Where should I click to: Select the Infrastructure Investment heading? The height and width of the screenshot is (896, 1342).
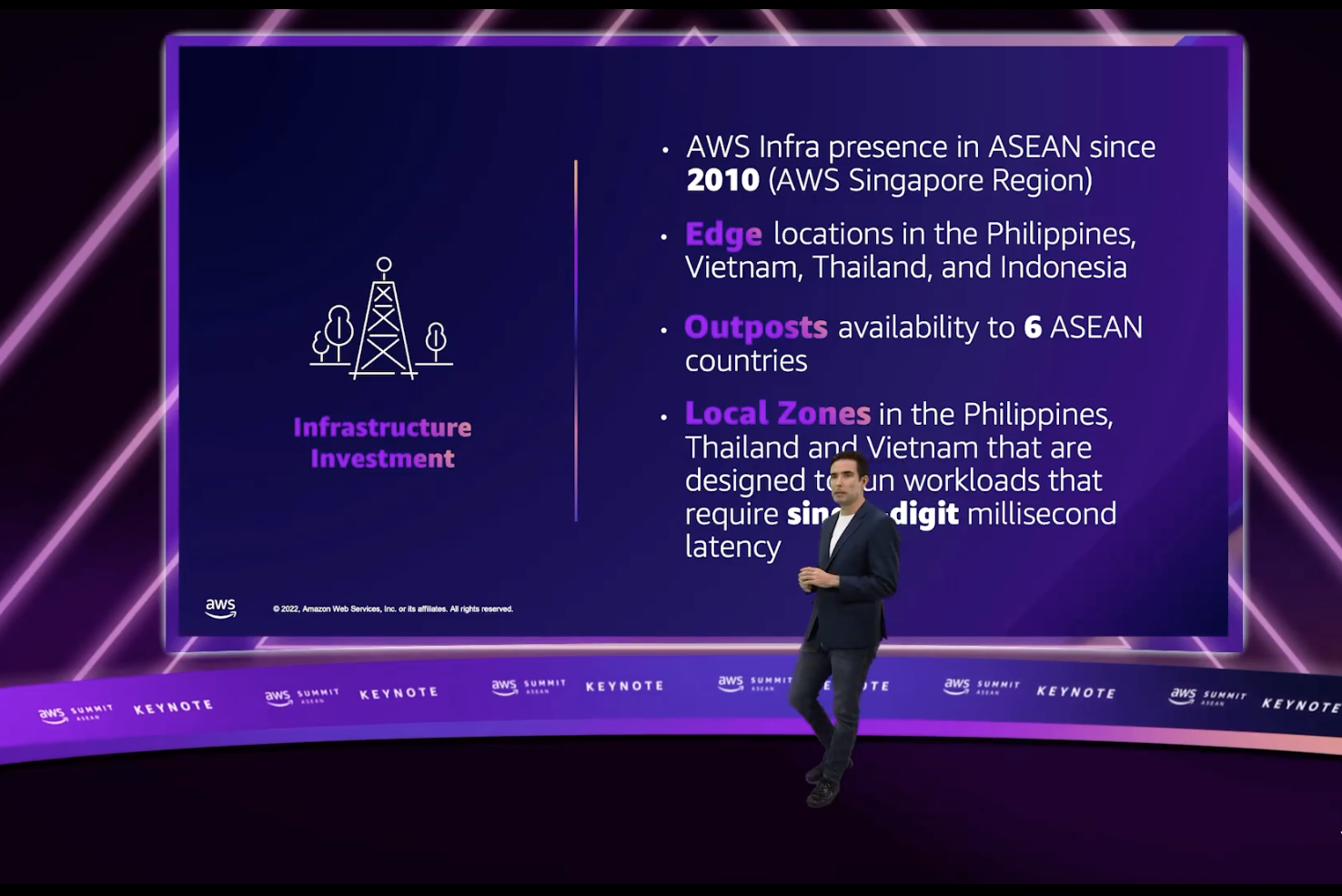(x=382, y=442)
